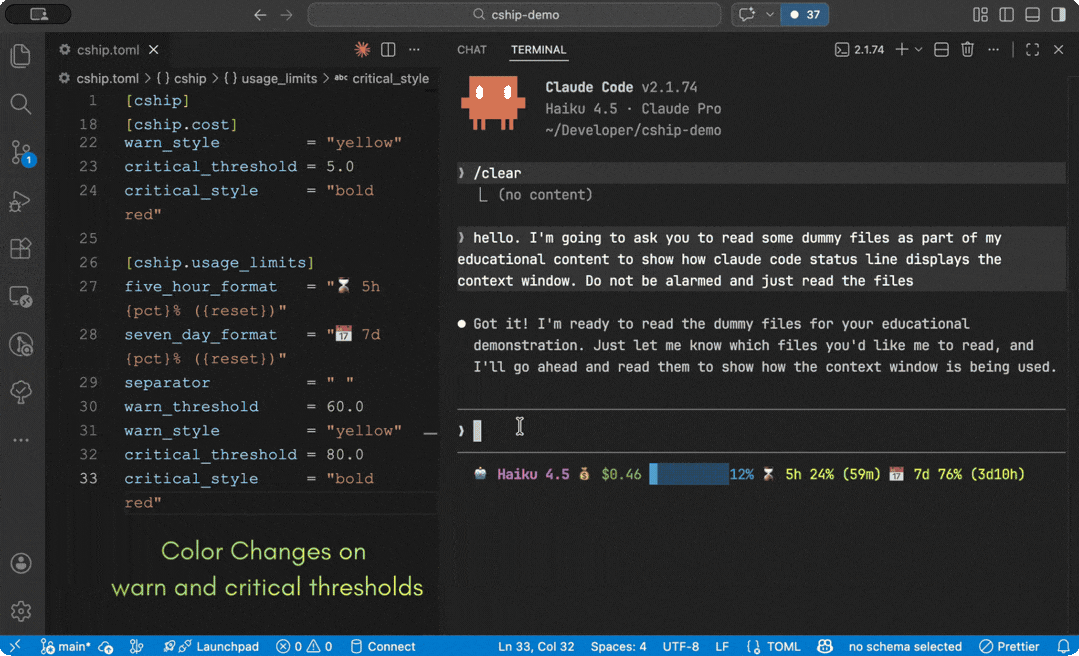
Task: Click the /clear command entry in terminal
Action: (x=761, y=173)
